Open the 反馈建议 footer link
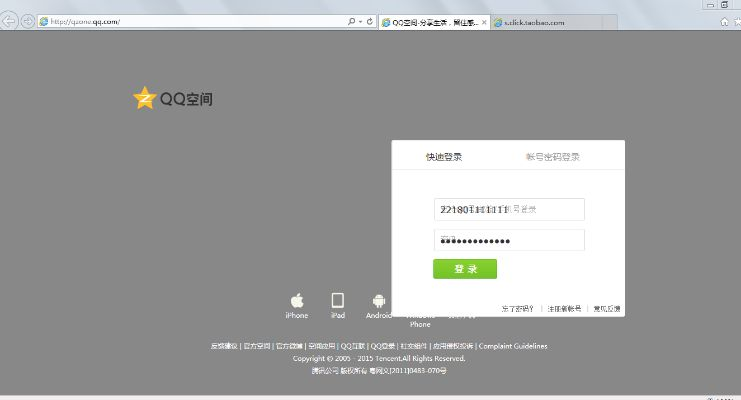 coord(224,346)
